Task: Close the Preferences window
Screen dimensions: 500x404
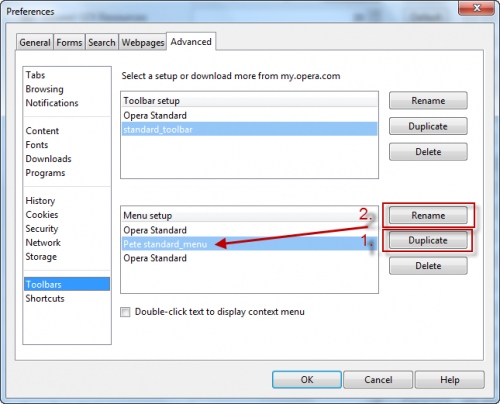Action: [477, 8]
